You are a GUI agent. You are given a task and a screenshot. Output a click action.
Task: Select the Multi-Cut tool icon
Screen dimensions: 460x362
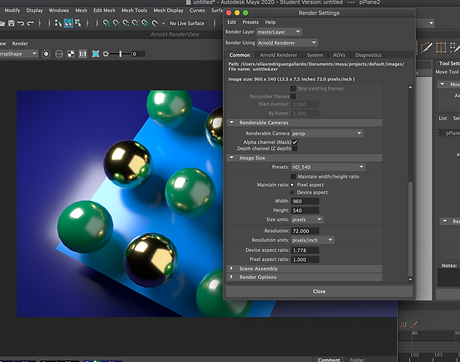coord(426,48)
